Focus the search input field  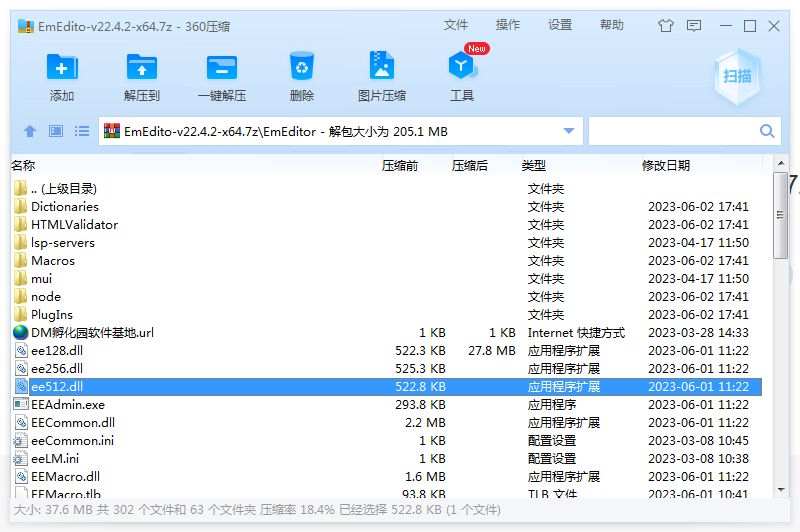point(673,131)
